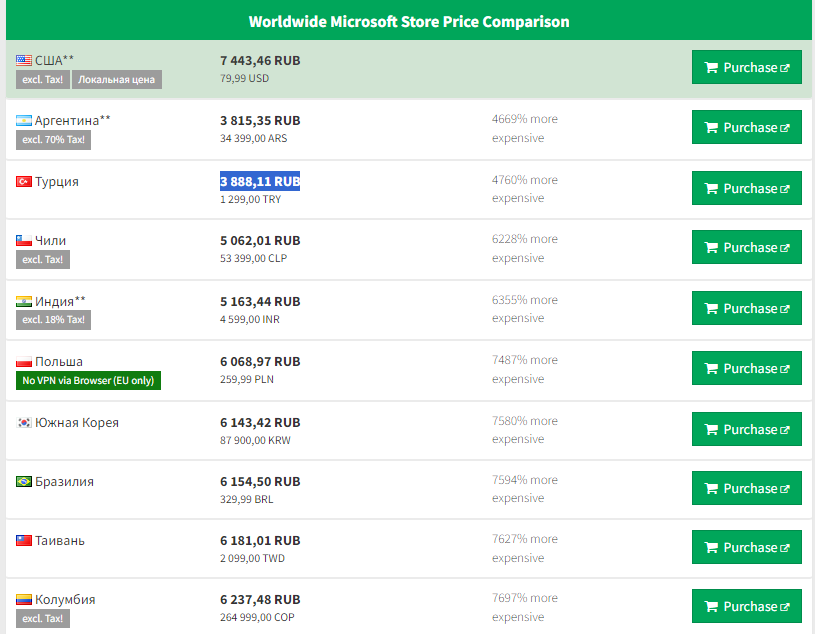Click the price 5 163,44 RUB
This screenshot has height=634, width=815.
click(260, 301)
